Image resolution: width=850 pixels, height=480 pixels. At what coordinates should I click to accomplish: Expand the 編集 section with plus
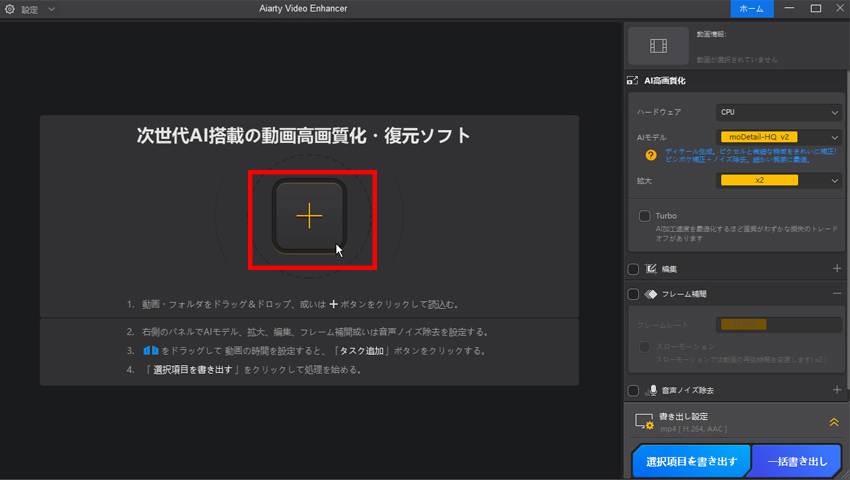click(836, 268)
